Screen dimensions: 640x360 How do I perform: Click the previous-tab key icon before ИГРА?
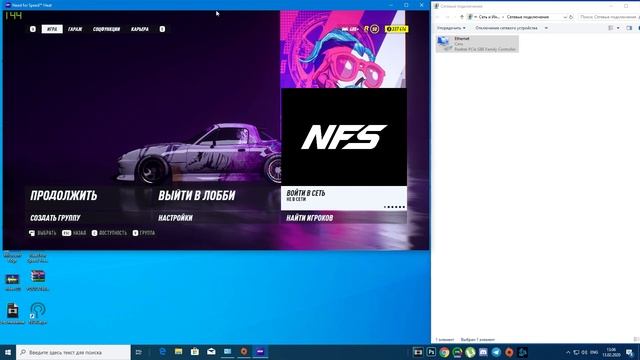click(33, 29)
